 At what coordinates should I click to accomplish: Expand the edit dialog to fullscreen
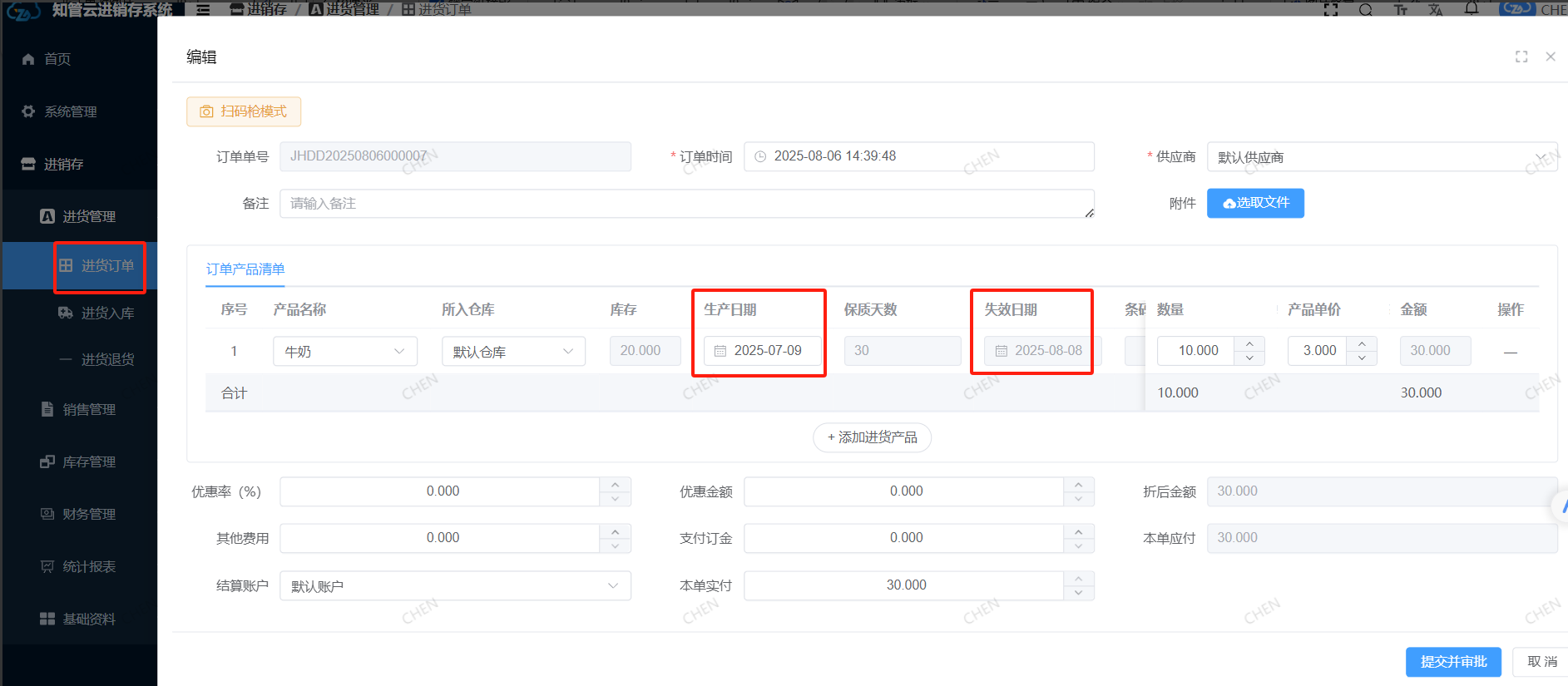point(1521,57)
